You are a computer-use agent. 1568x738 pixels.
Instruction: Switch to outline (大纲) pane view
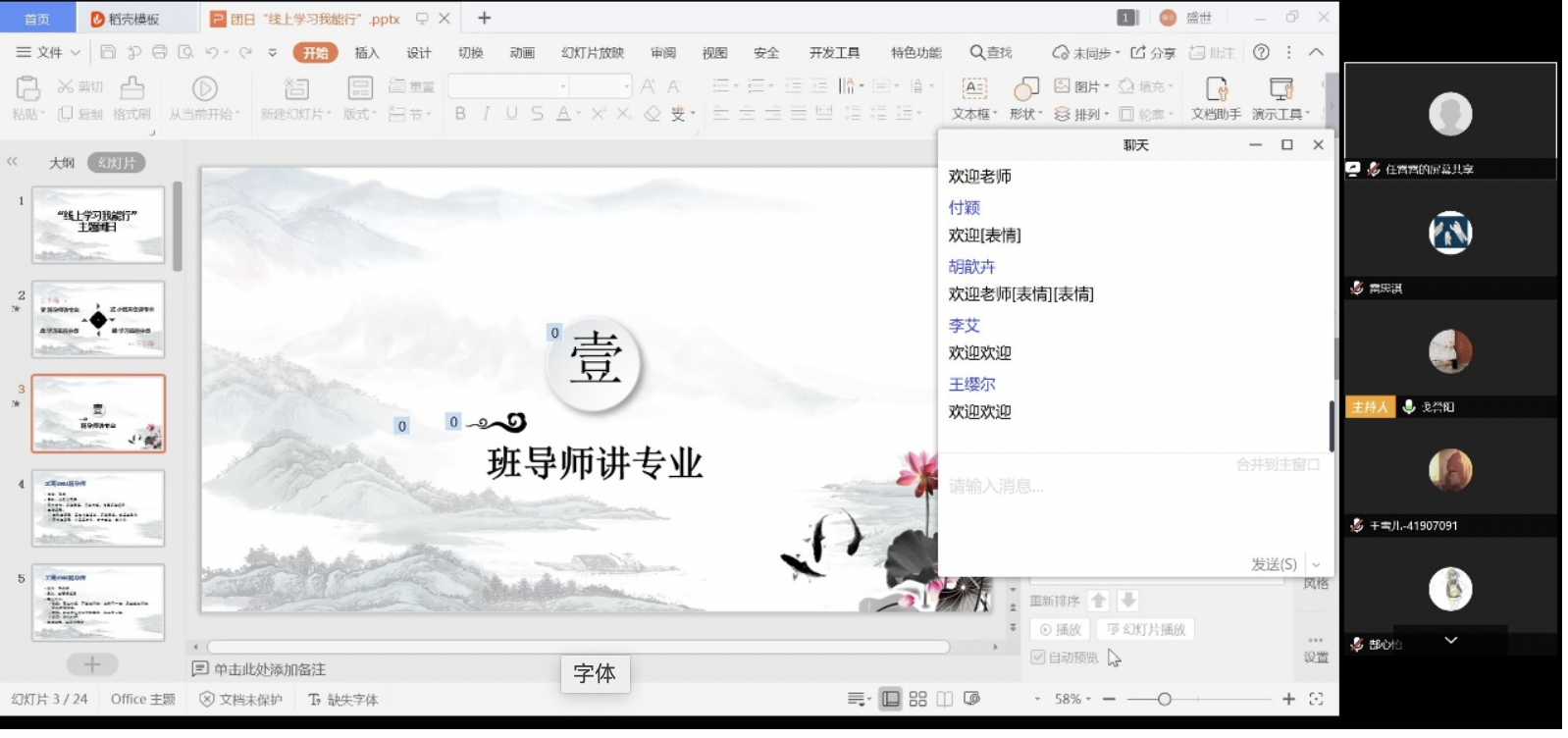click(62, 163)
